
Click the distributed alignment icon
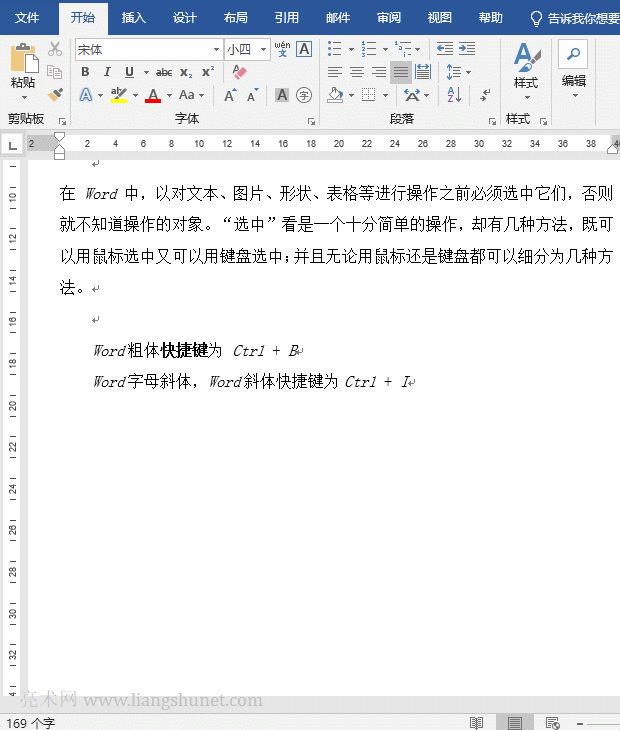423,72
